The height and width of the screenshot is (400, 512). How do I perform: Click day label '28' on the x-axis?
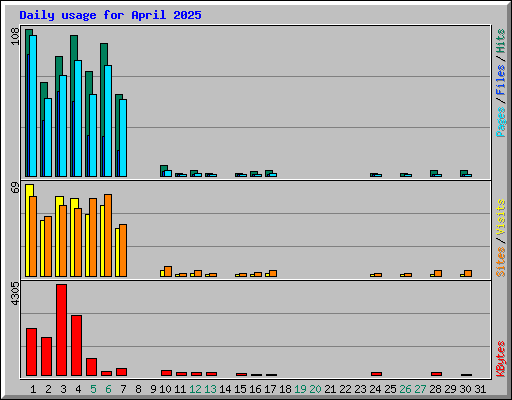pyautogui.click(x=435, y=389)
